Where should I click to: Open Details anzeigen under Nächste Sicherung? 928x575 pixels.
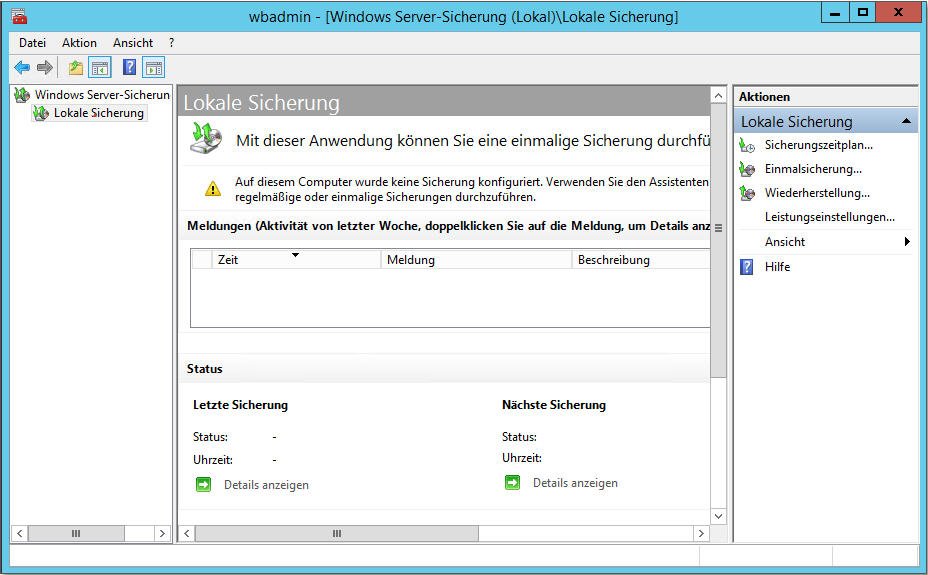(x=575, y=483)
